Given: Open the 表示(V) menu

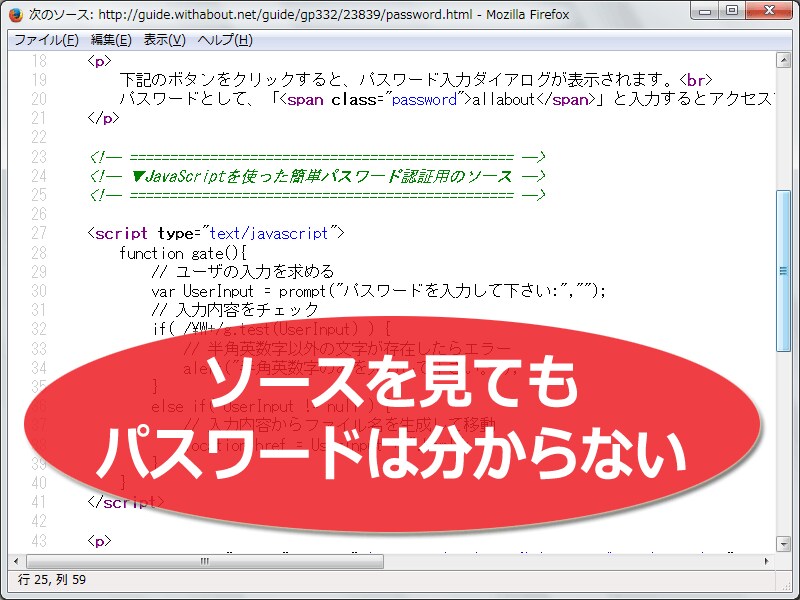Looking at the screenshot, I should click(164, 40).
